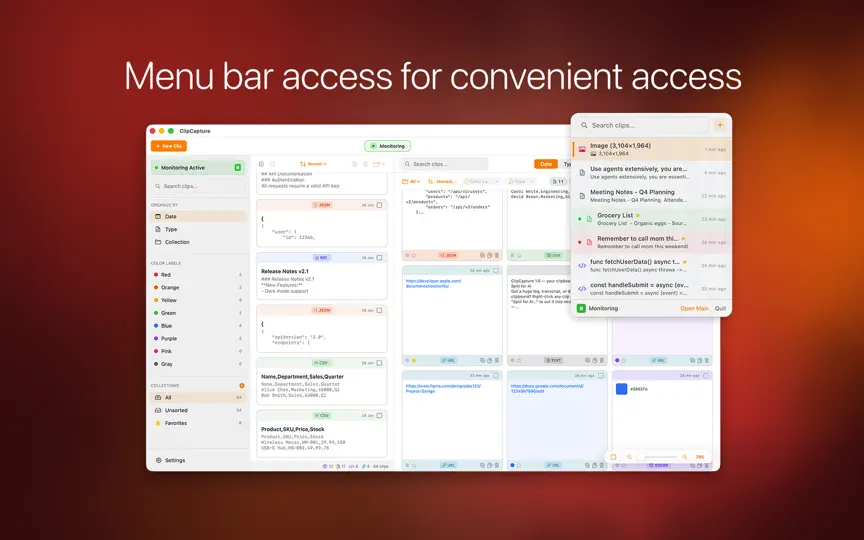
Task: Click the copy icon on the figma.com card
Action: pyautogui.click(x=482, y=465)
